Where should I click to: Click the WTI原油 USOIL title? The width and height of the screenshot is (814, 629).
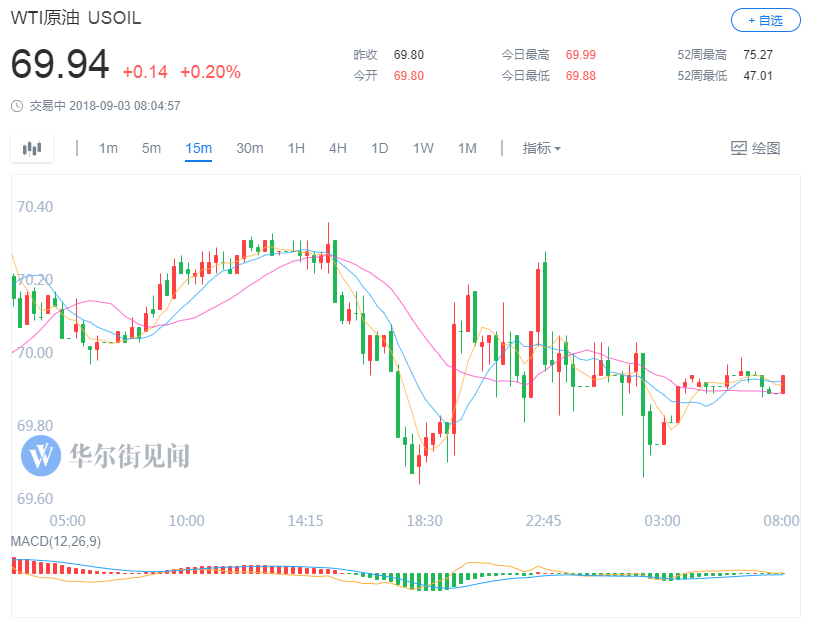[76, 18]
